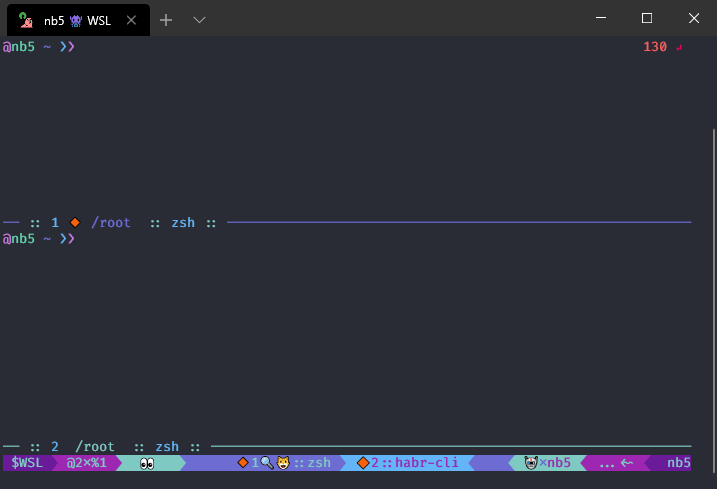717x489 pixels.
Task: Click the cat emoji in window 1 entry
Action: [284, 463]
